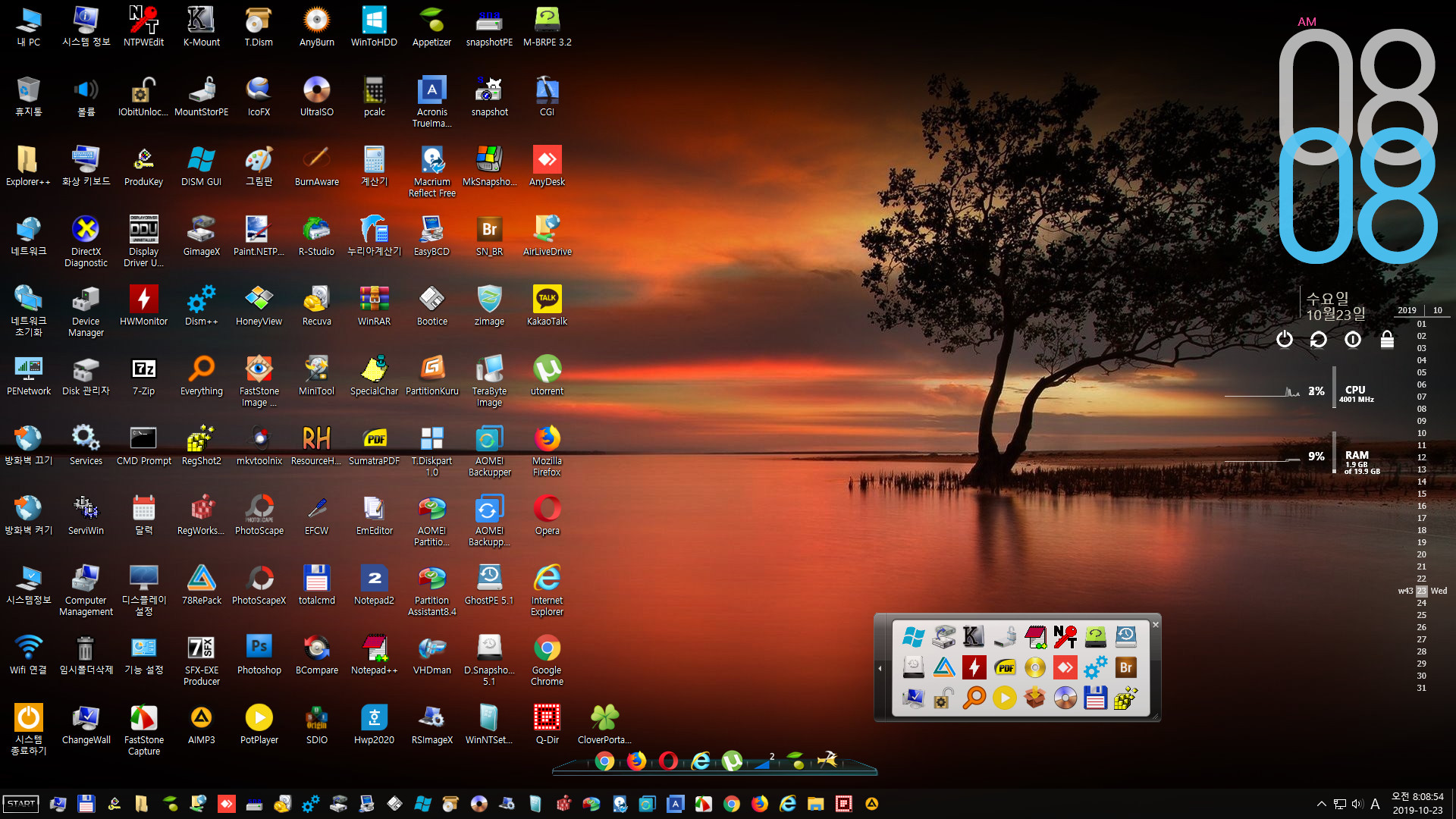Launch Opera browser desktop icon
Viewport: 1456px width, 819px height.
(547, 514)
